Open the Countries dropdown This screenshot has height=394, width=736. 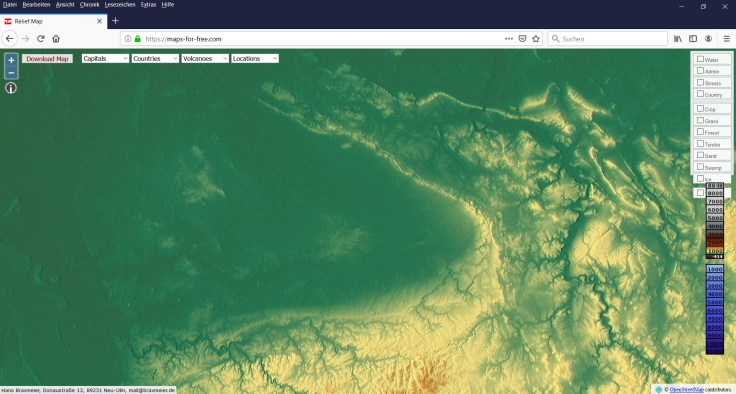155,58
